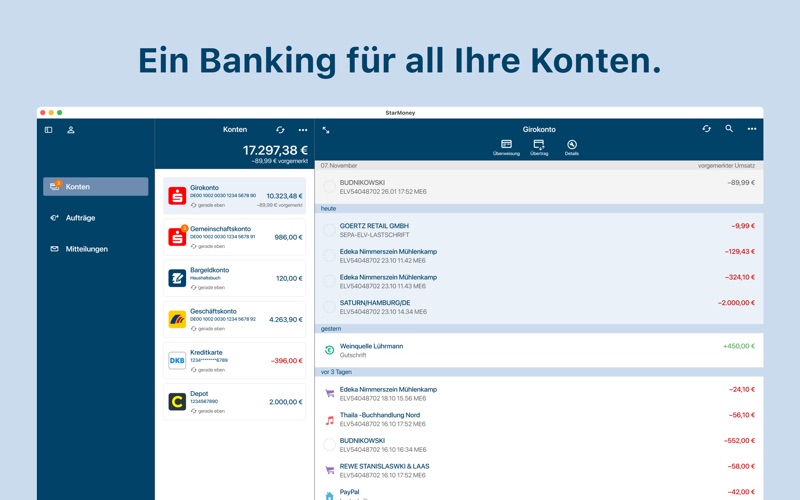The image size is (800, 500).
Task: Click the Postbank logo of Geschäftskonto
Action: click(177, 319)
